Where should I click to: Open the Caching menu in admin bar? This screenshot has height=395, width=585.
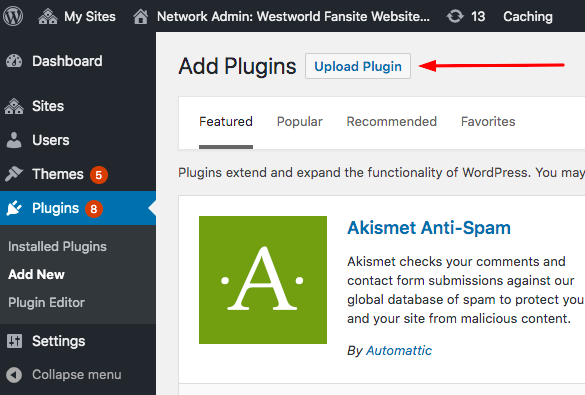[x=528, y=17]
